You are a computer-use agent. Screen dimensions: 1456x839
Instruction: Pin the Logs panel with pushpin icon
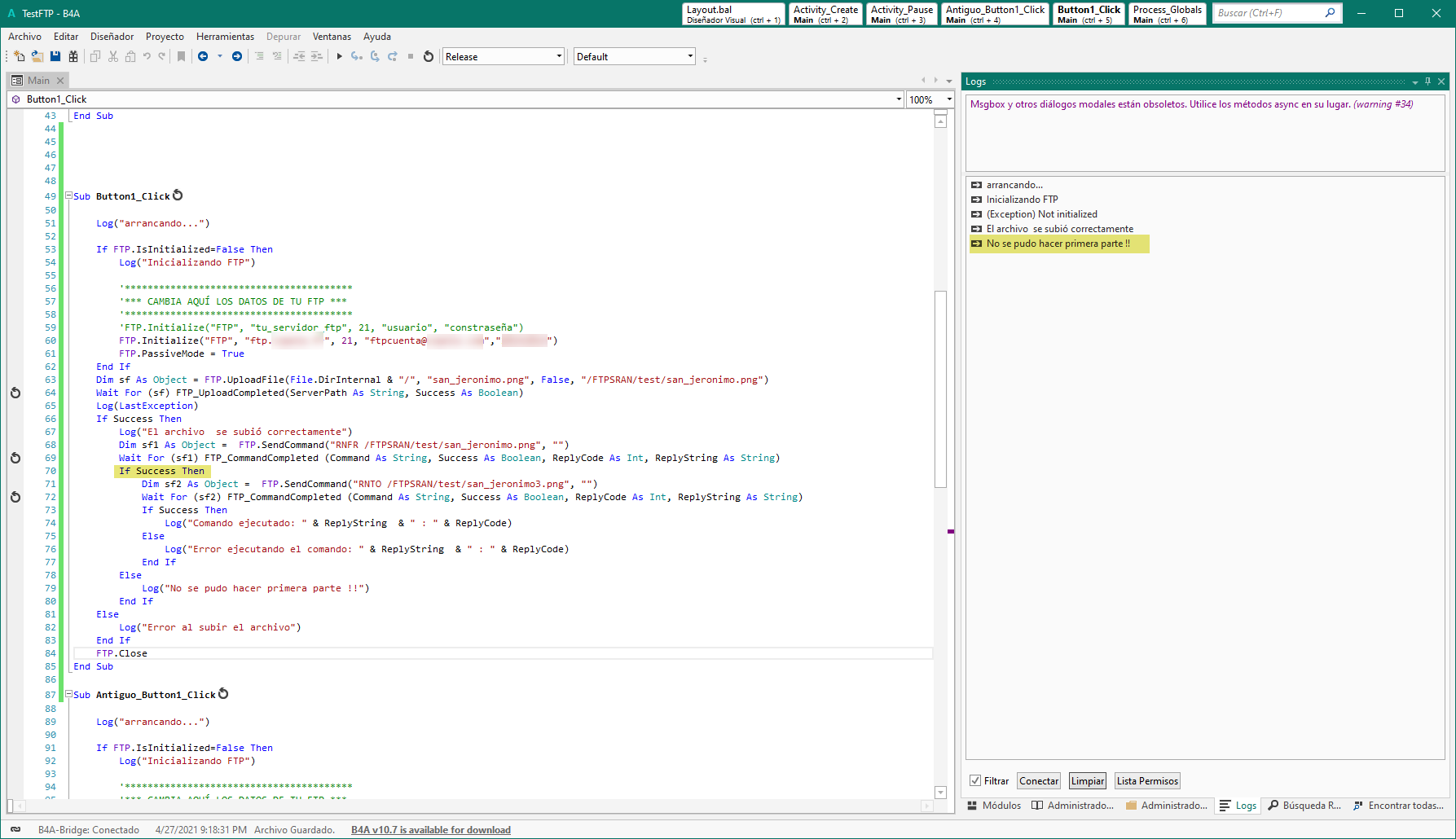[x=1427, y=81]
